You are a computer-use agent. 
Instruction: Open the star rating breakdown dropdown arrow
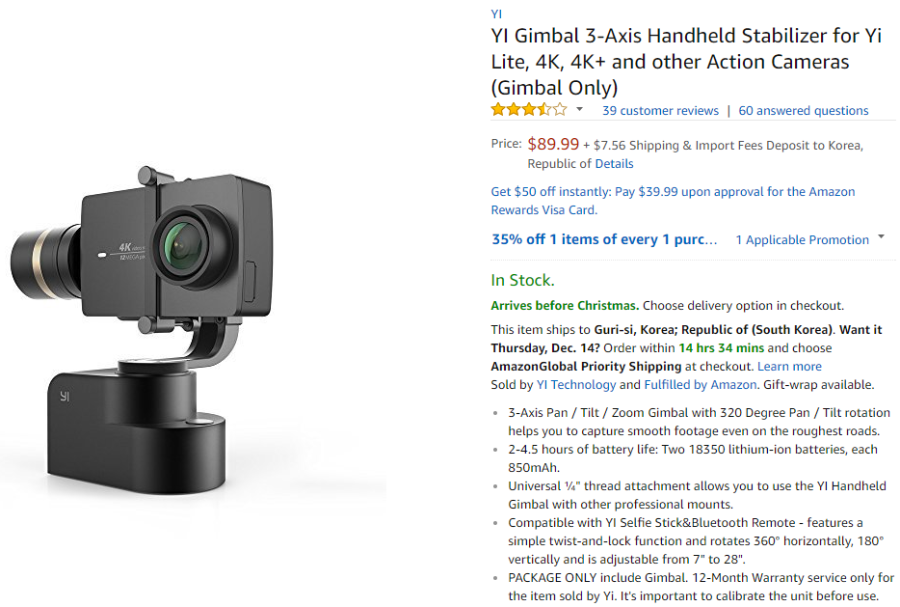pyautogui.click(x=580, y=109)
